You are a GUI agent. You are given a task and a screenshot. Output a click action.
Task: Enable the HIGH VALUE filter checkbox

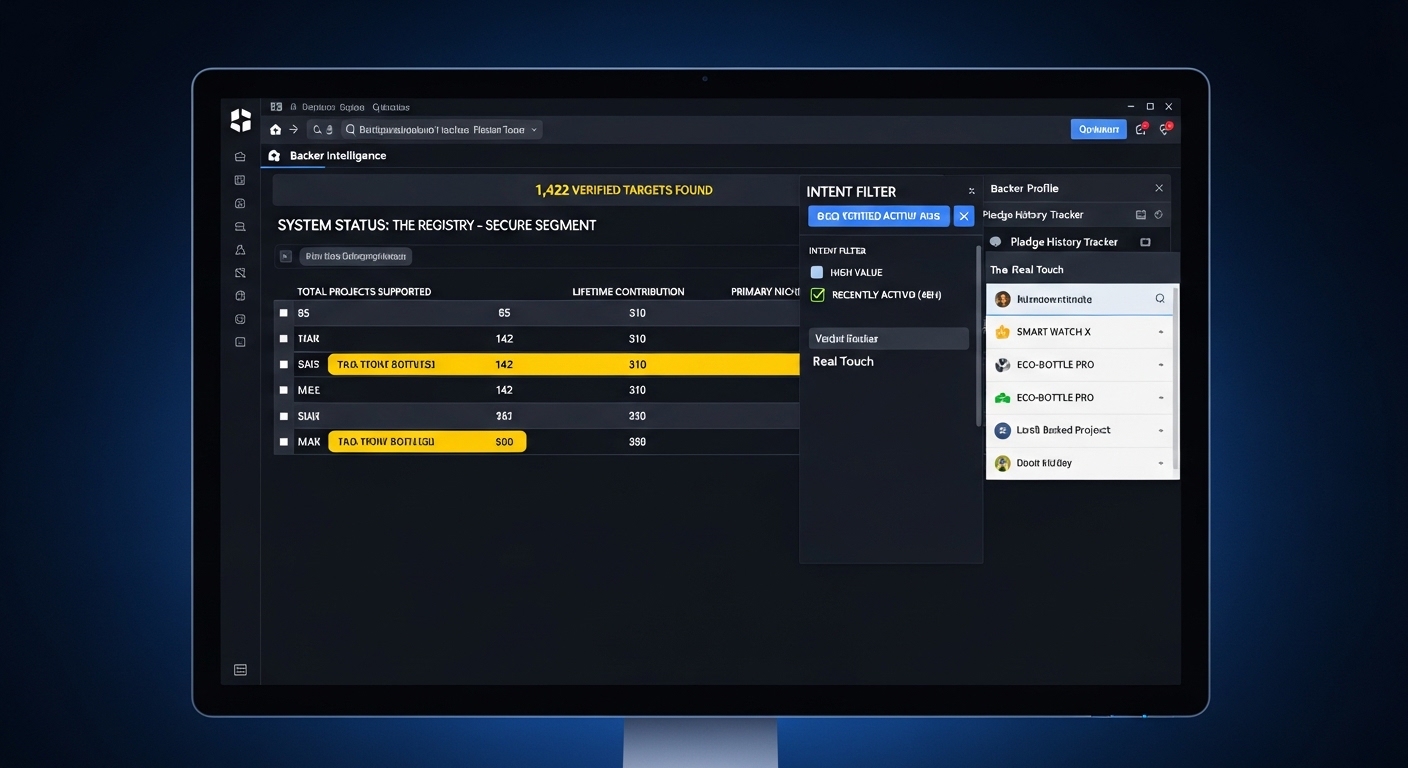(x=815, y=272)
